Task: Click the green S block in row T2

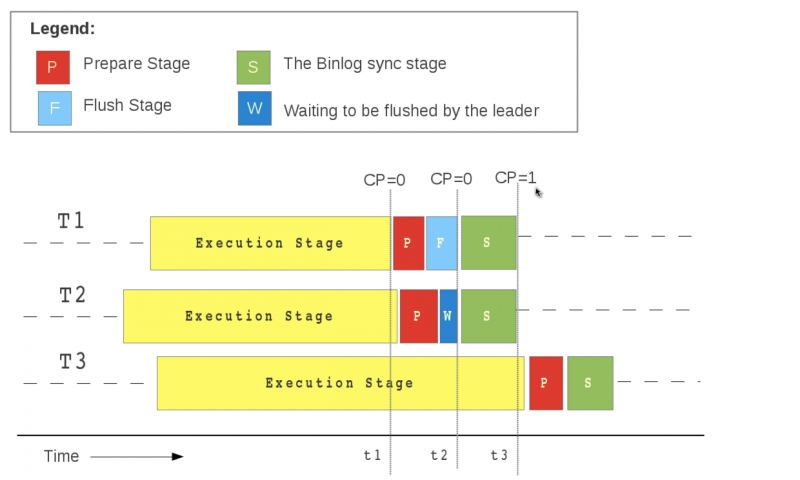Action: (488, 316)
